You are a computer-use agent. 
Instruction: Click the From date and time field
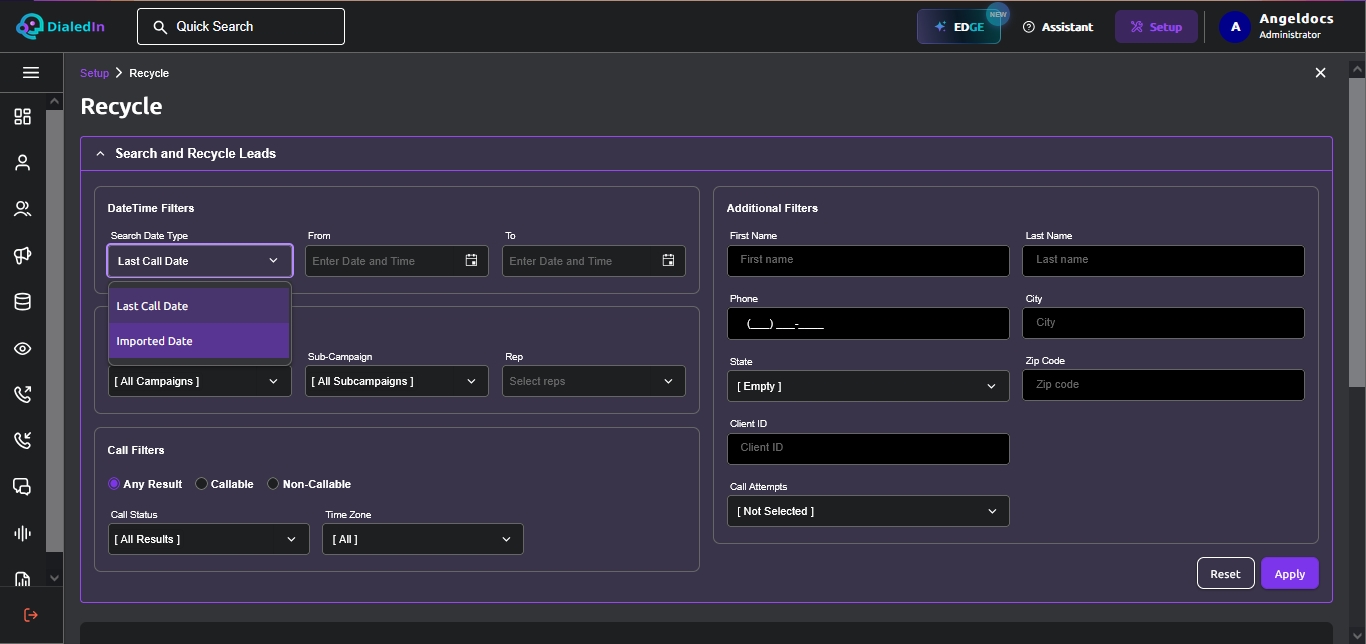(397, 261)
